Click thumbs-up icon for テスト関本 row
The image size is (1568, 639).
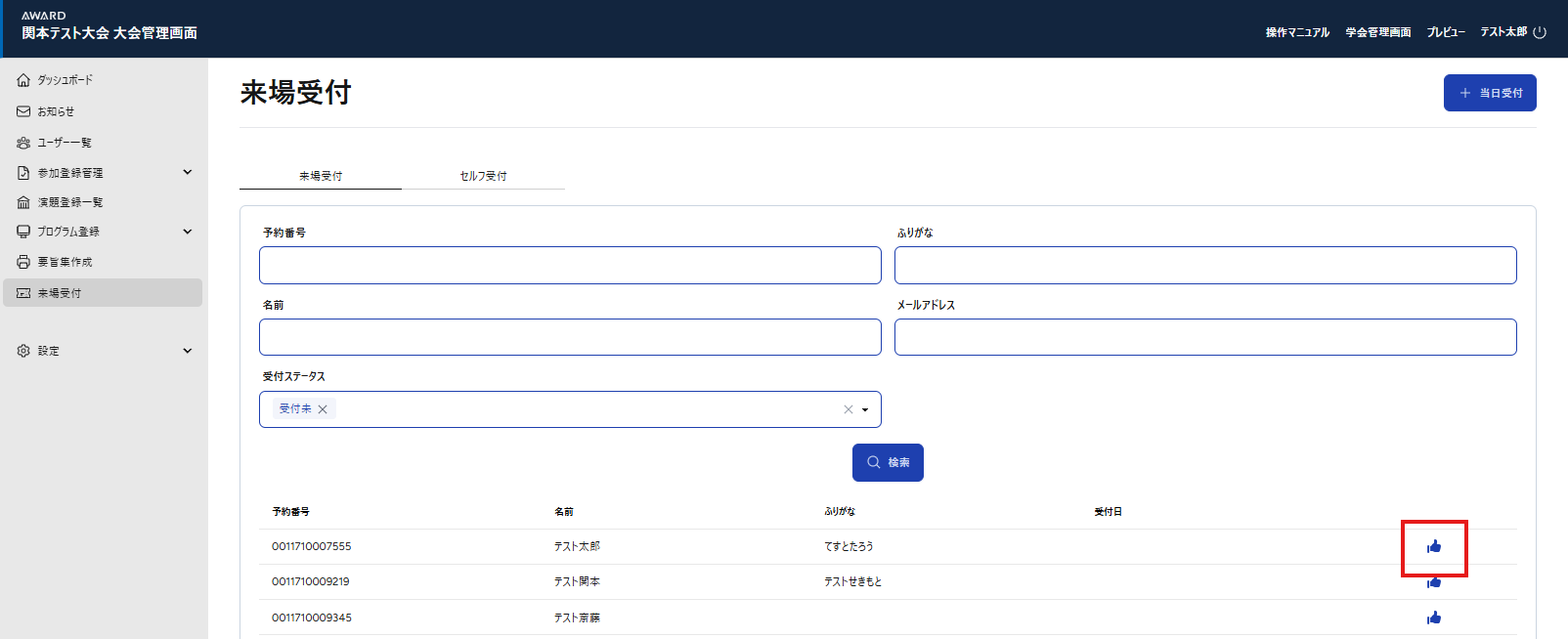[1434, 582]
